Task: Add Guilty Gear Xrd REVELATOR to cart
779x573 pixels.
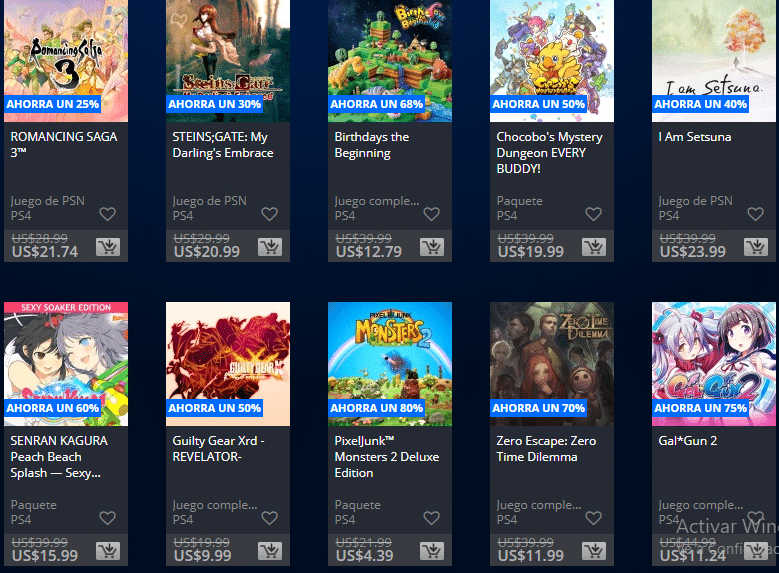Action: pyautogui.click(x=270, y=551)
